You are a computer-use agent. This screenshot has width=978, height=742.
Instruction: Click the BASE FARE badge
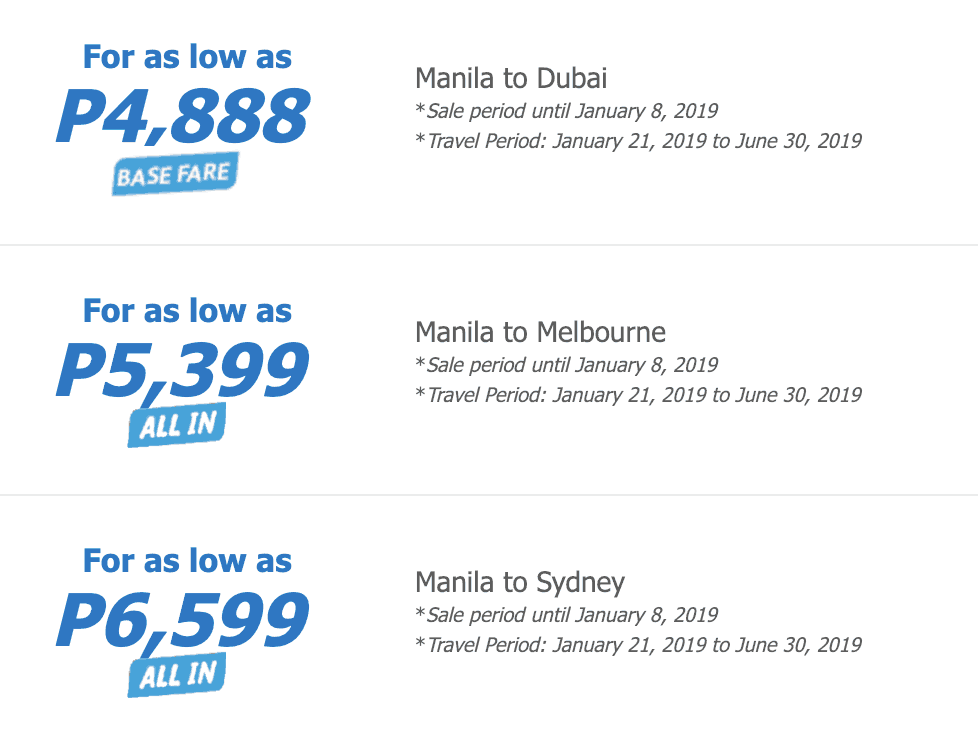coord(174,177)
